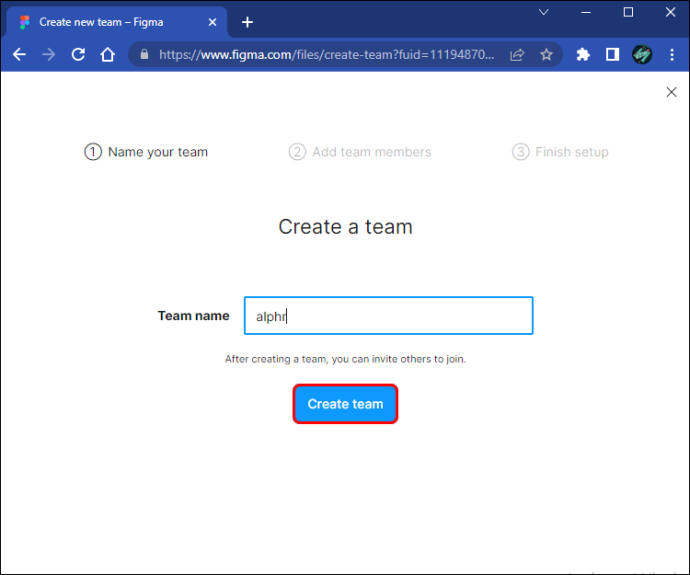Viewport: 690px width, 575px height.
Task: Open the browser home page
Action: 107,55
